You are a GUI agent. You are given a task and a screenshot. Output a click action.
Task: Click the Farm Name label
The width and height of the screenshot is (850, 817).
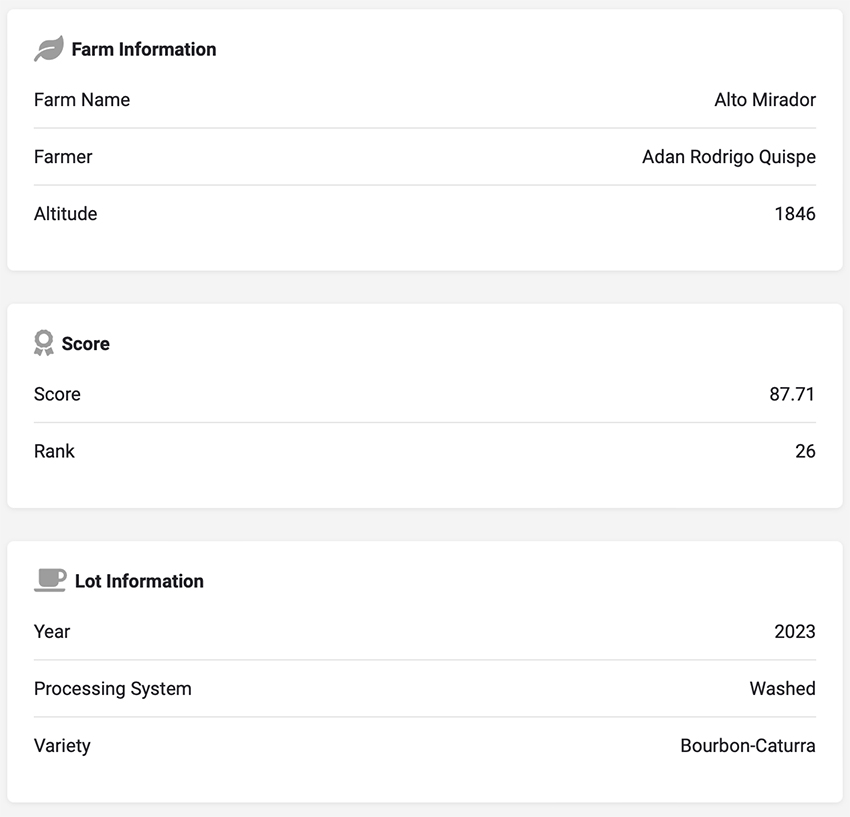pyautogui.click(x=82, y=100)
